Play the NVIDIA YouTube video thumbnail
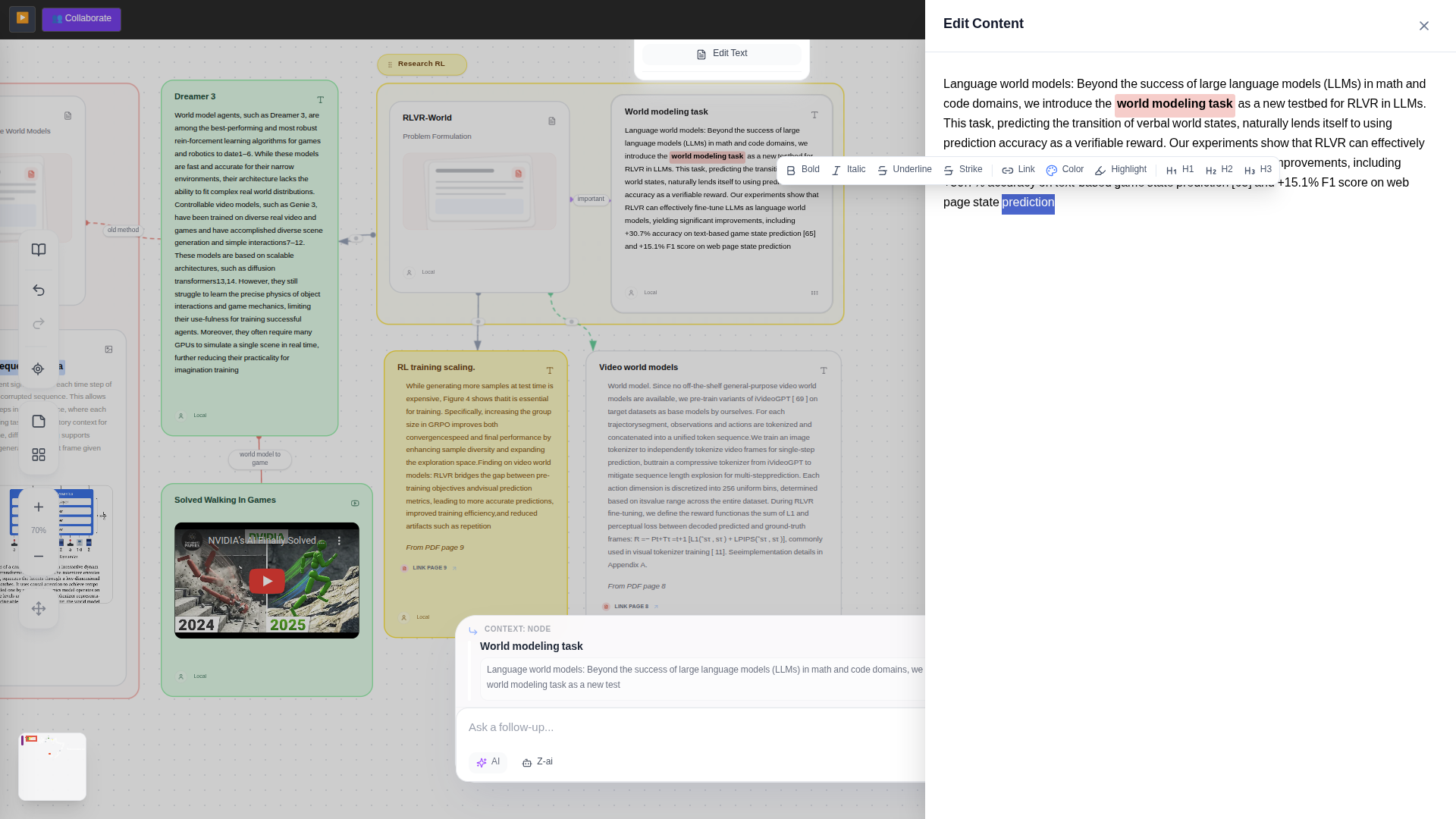1456x819 pixels. point(267,581)
